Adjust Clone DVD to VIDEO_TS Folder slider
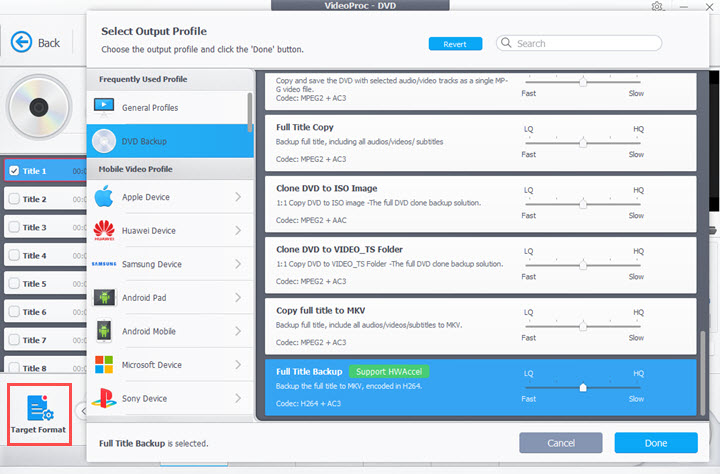Image resolution: width=720 pixels, height=474 pixels. click(x=582, y=265)
